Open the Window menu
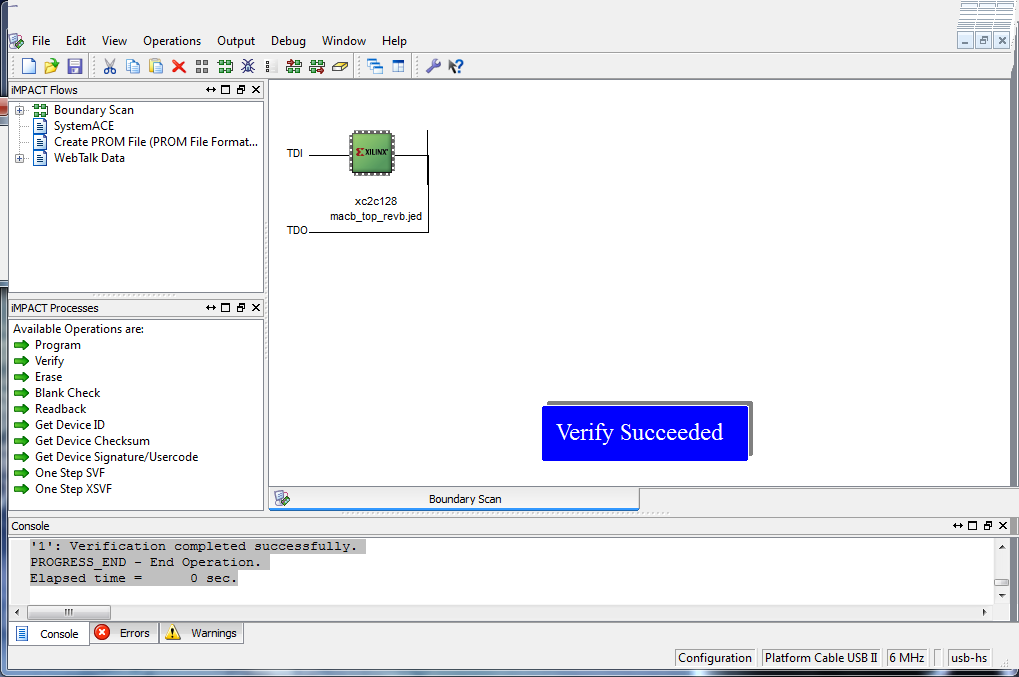 (344, 41)
